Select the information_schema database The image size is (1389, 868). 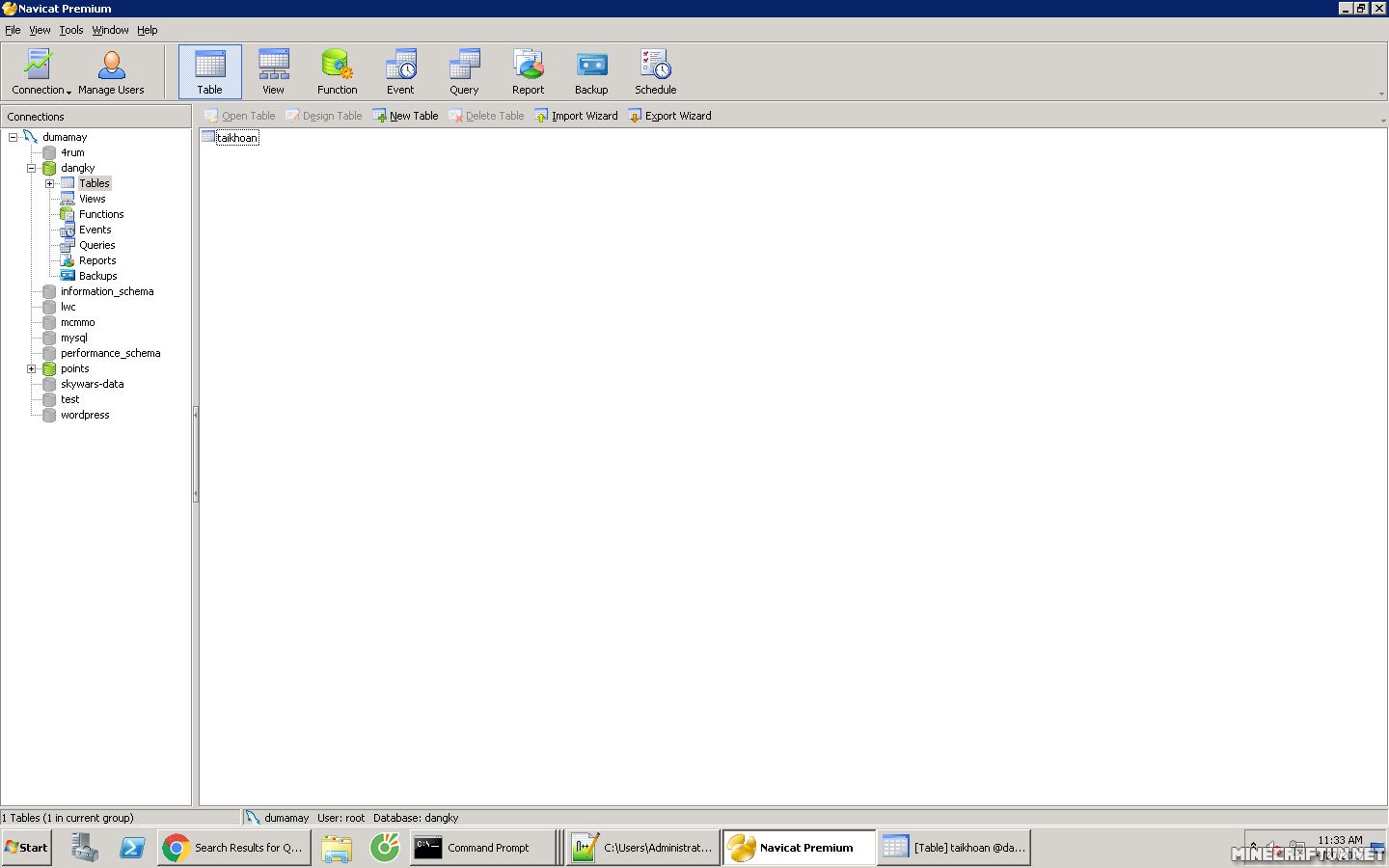pos(107,291)
